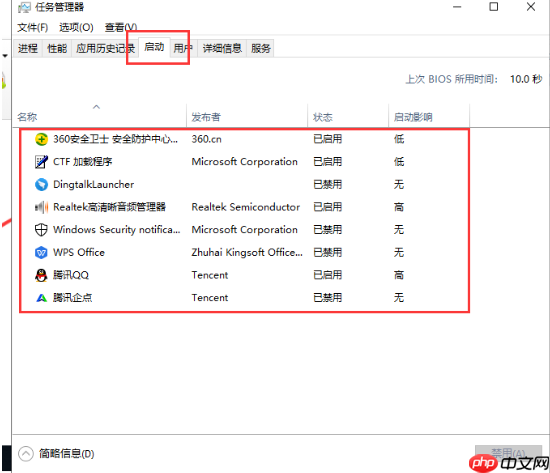Switch to the 进程 tab
The image size is (550, 473).
click(x=28, y=48)
